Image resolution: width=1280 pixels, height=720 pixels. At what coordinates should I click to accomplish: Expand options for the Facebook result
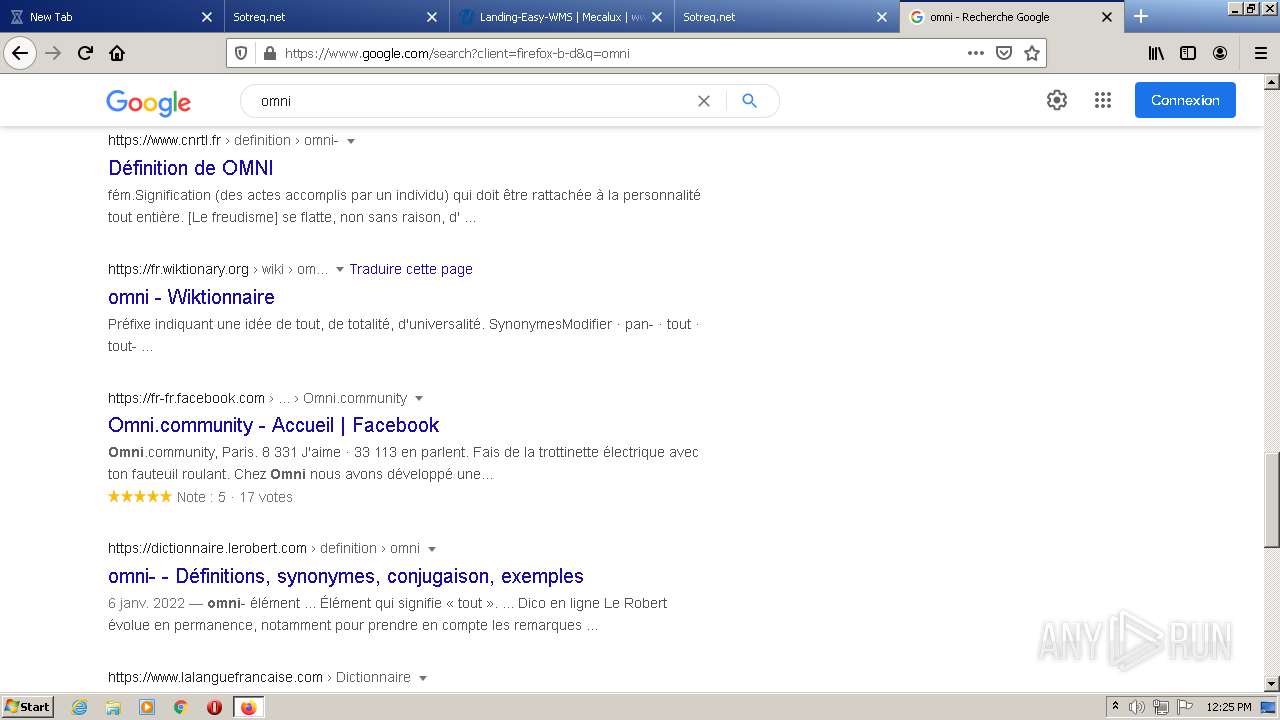tap(419, 399)
